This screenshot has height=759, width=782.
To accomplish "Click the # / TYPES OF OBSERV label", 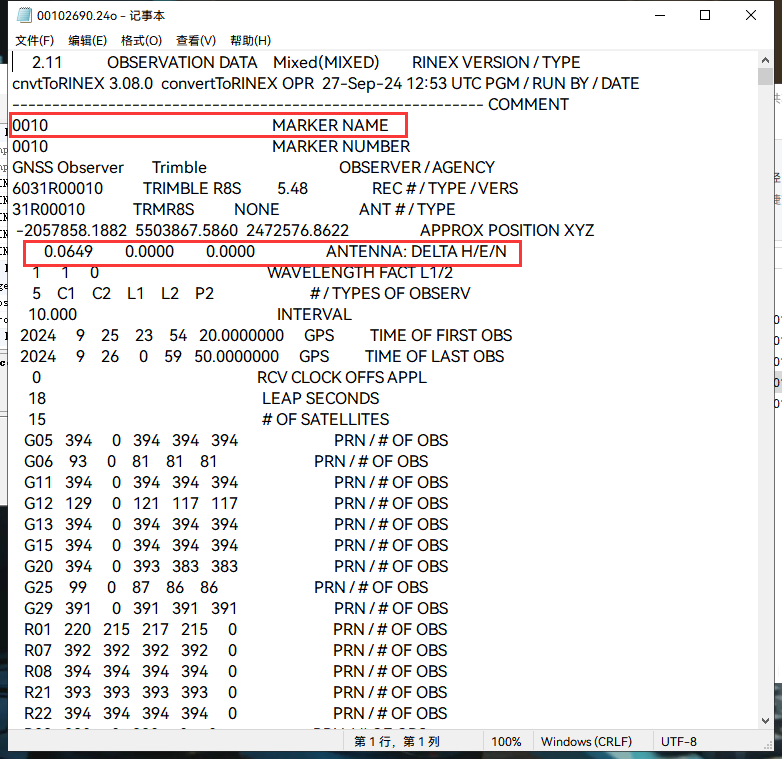I will pyautogui.click(x=390, y=293).
